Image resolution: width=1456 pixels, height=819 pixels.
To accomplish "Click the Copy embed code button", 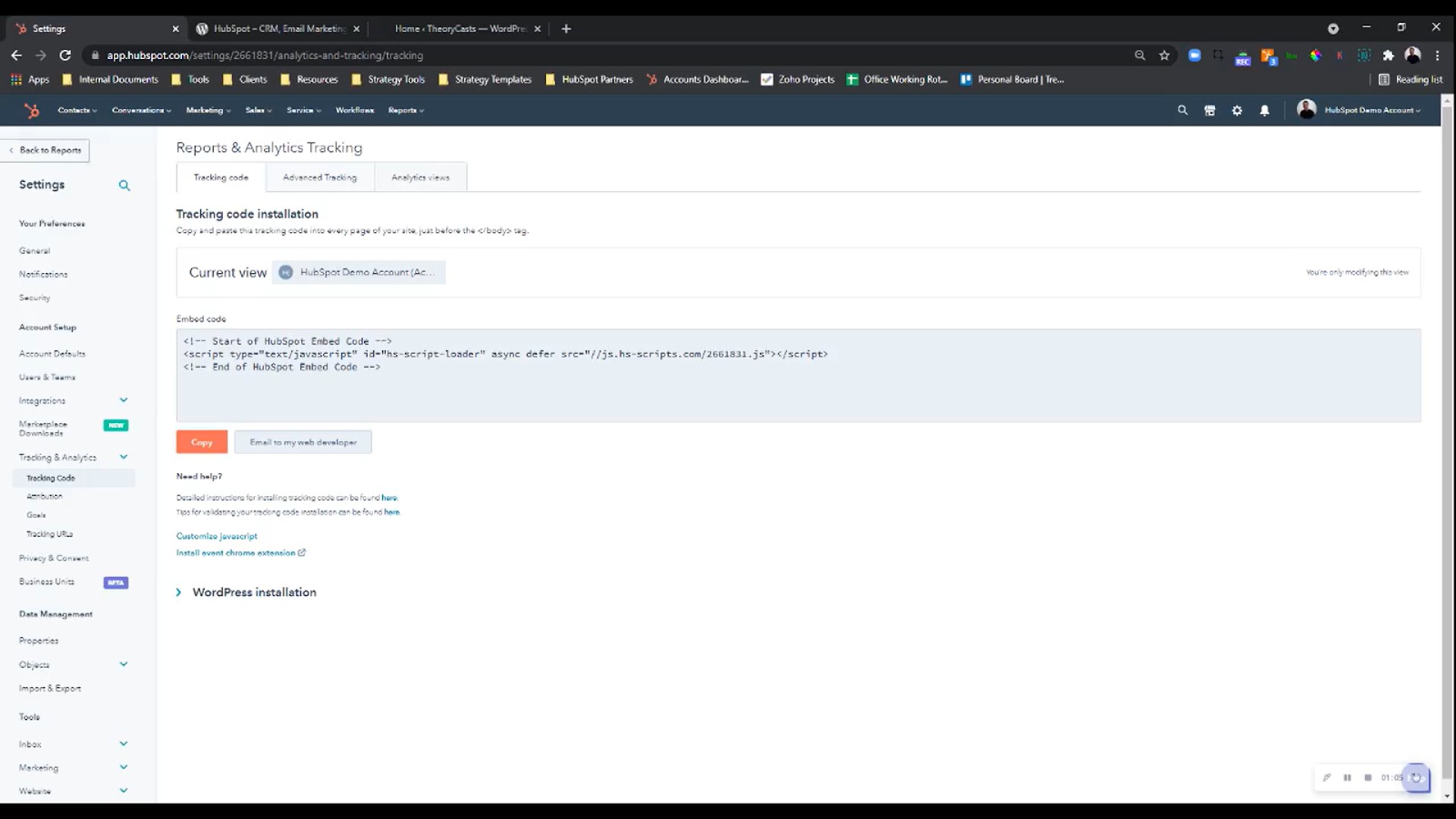I will [x=201, y=442].
